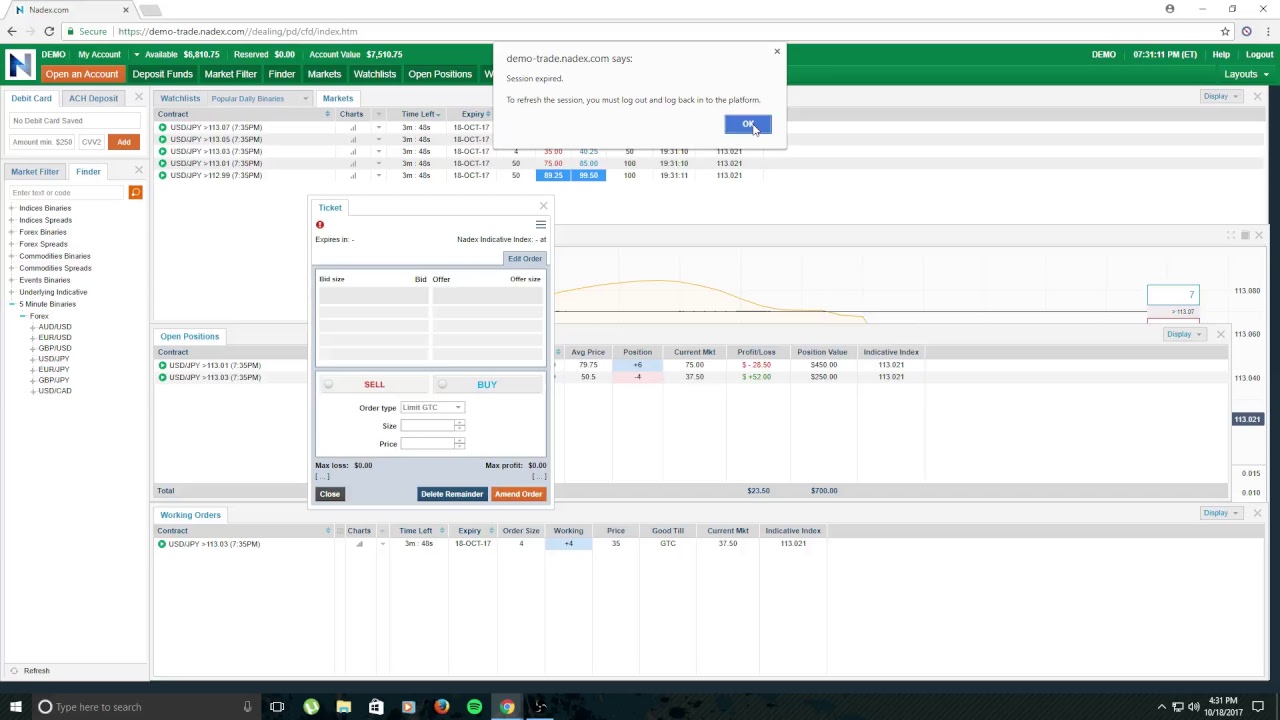Open the chart icon in the Working Orders row
Screen dimensions: 1280x720
[x=360, y=544]
